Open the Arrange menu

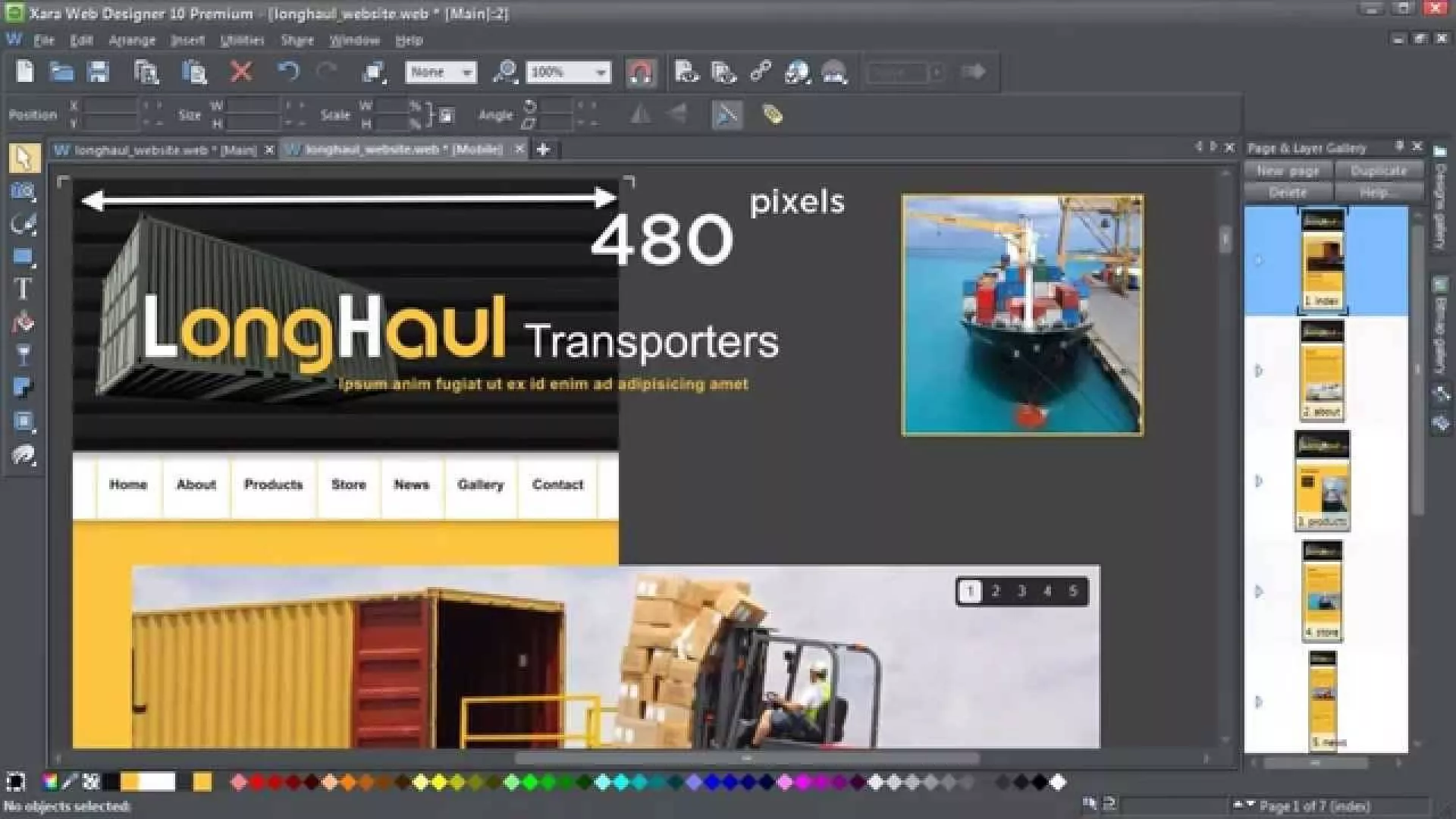tap(132, 40)
